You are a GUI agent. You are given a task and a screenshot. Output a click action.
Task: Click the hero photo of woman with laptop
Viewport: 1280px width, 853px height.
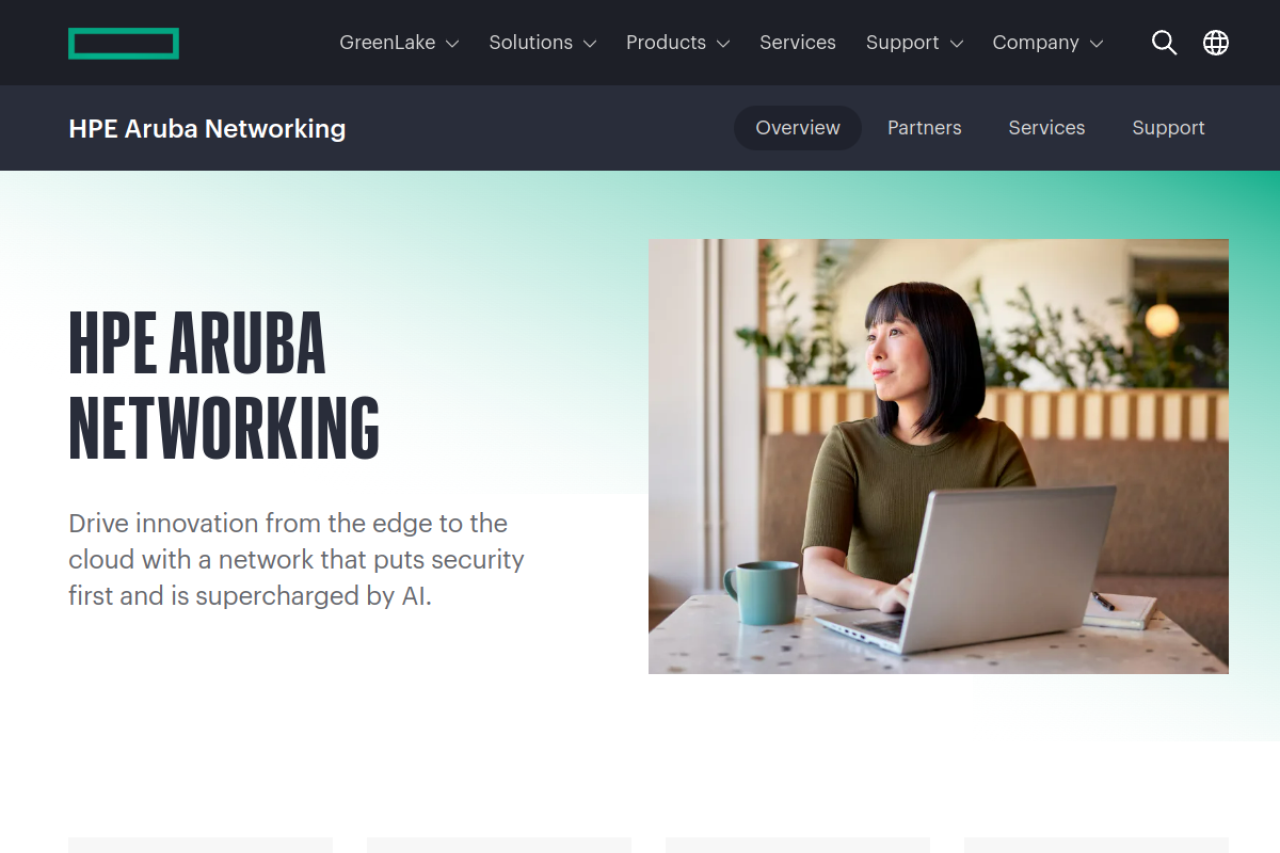938,456
